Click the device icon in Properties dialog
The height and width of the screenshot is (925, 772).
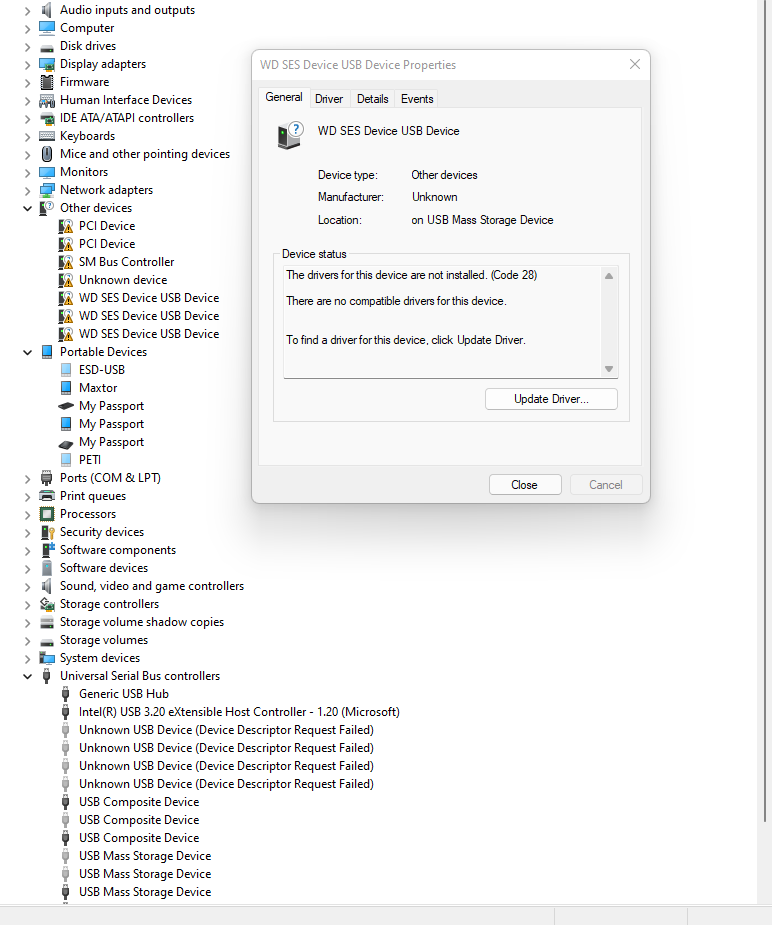[x=290, y=135]
